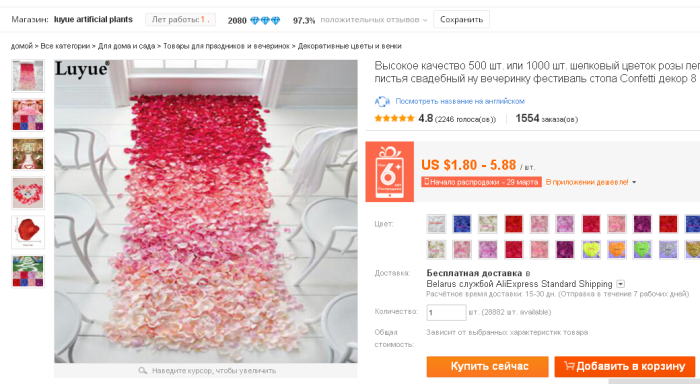Click the translate icon beside English title link

point(382,101)
